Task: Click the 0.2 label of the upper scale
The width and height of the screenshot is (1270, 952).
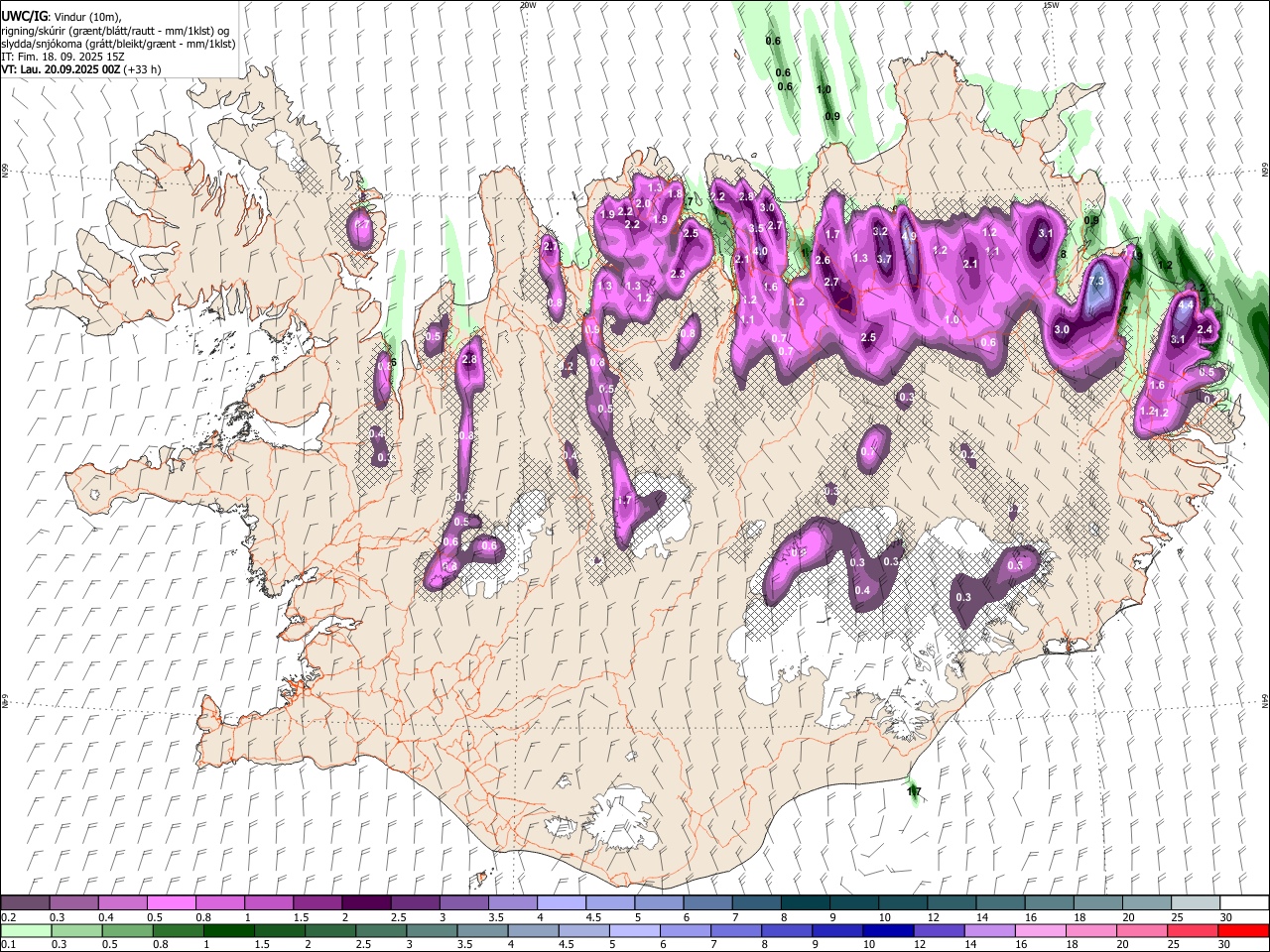Action: (7, 917)
